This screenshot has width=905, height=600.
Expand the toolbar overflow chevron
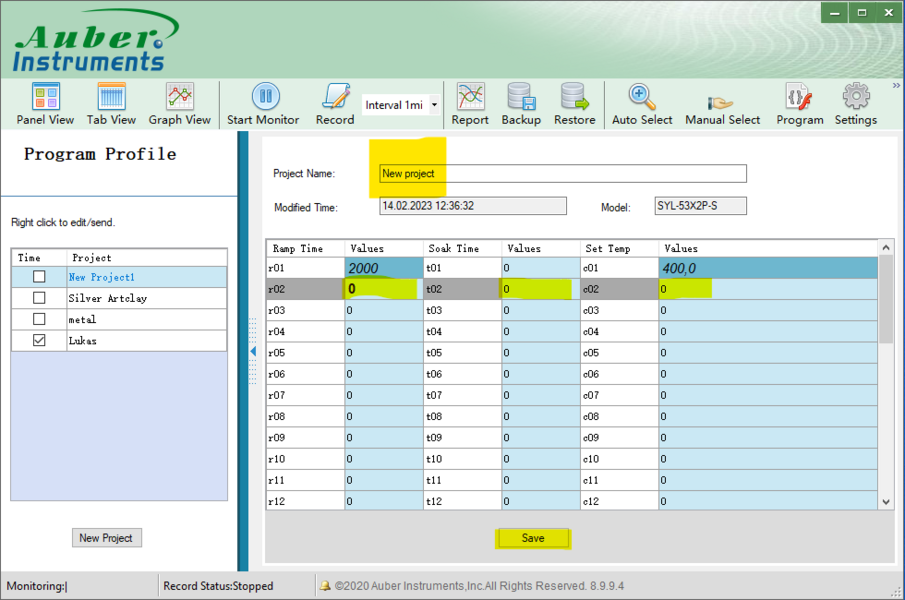coord(896,86)
